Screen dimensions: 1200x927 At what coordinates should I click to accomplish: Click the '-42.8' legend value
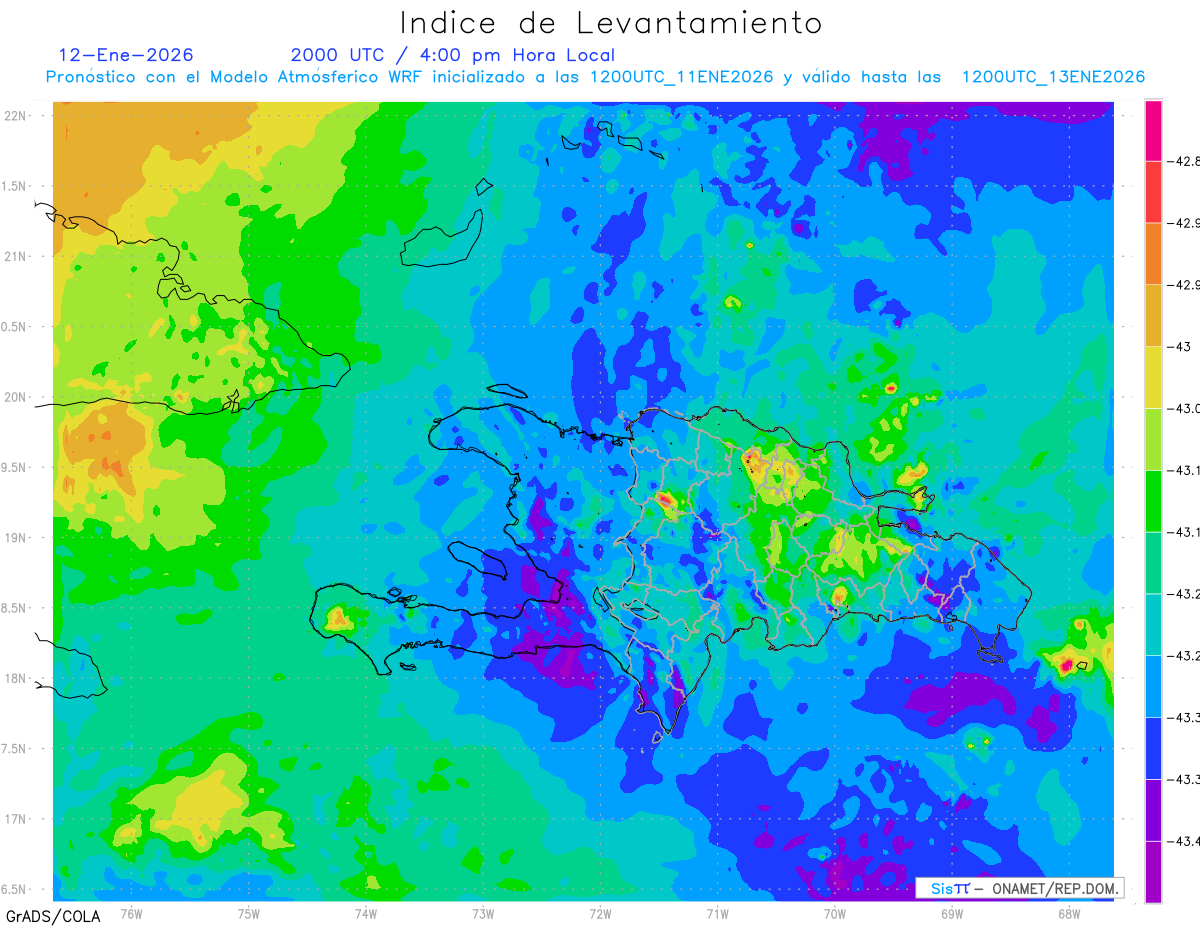point(1184,161)
